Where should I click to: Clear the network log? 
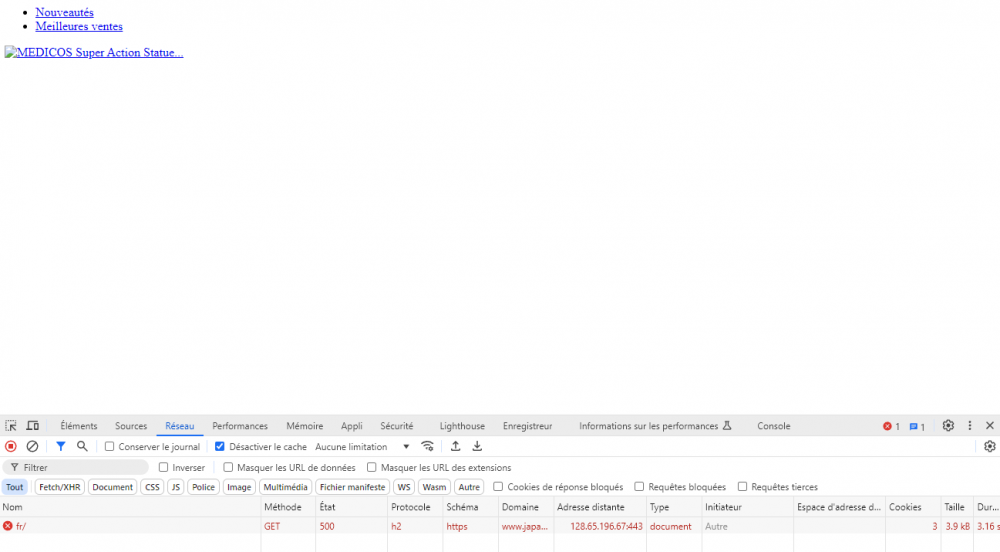[33, 446]
